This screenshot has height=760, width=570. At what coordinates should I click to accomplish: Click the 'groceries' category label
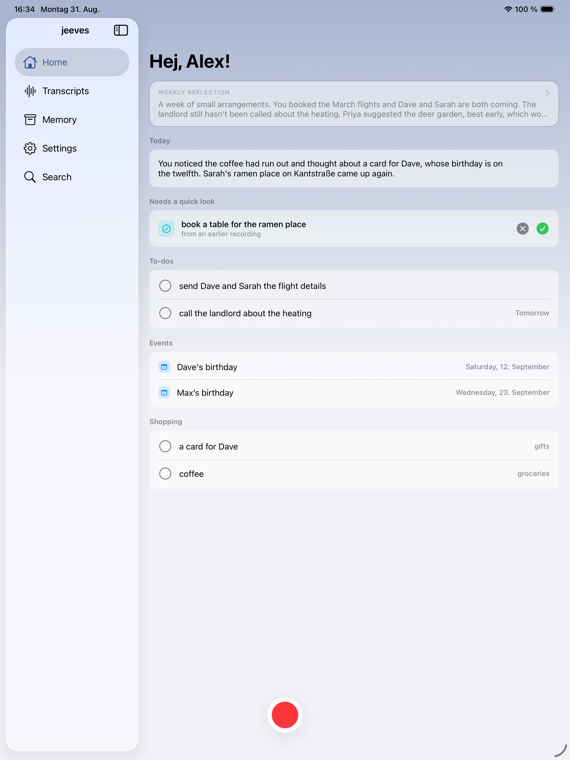(x=533, y=474)
